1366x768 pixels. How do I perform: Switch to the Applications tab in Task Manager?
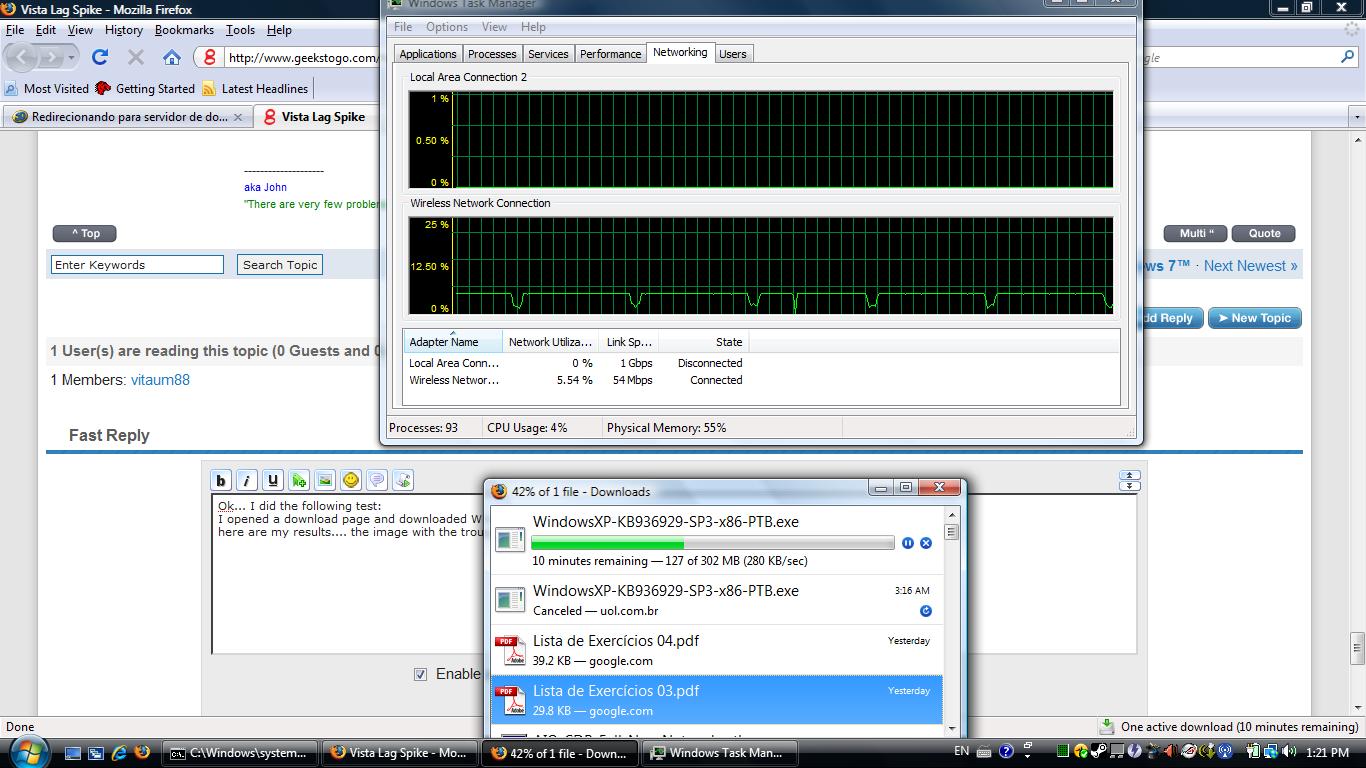pyautogui.click(x=428, y=54)
